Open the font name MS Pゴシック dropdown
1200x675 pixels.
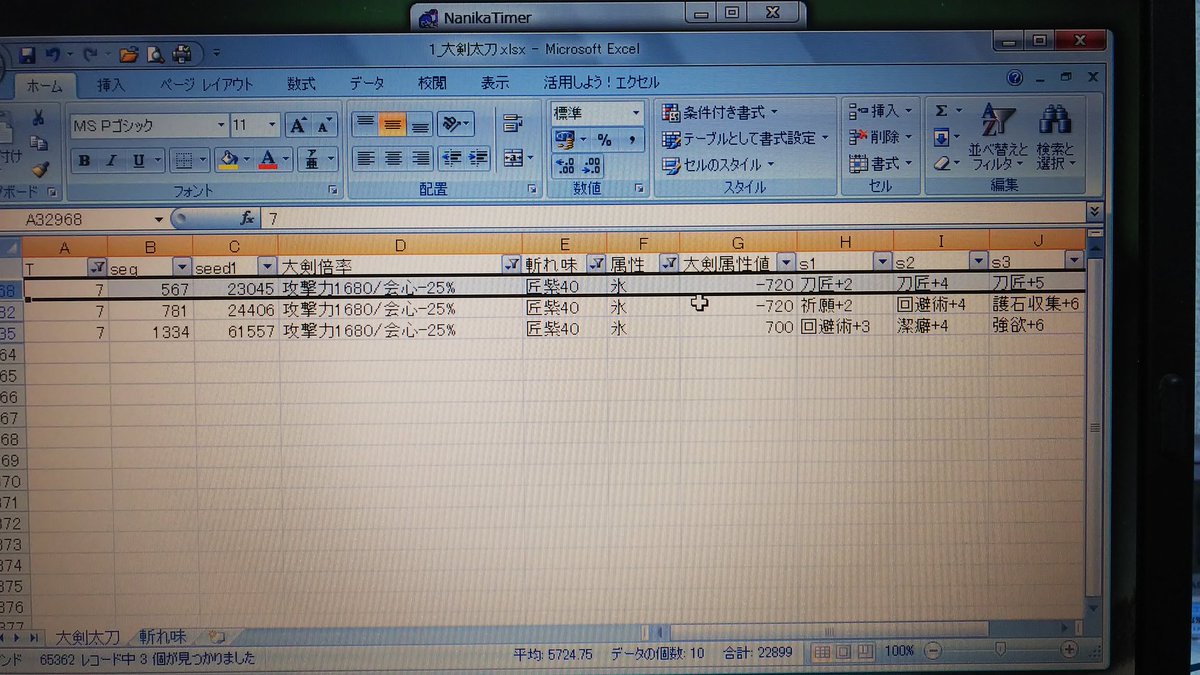pos(222,126)
